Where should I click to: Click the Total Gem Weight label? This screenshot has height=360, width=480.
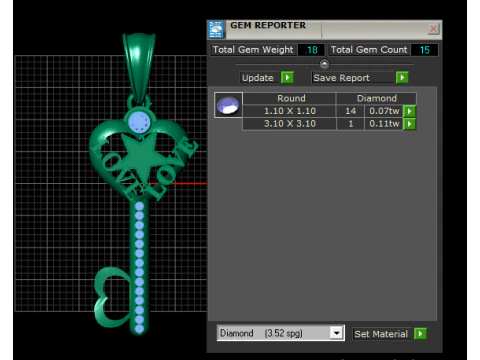[253, 50]
